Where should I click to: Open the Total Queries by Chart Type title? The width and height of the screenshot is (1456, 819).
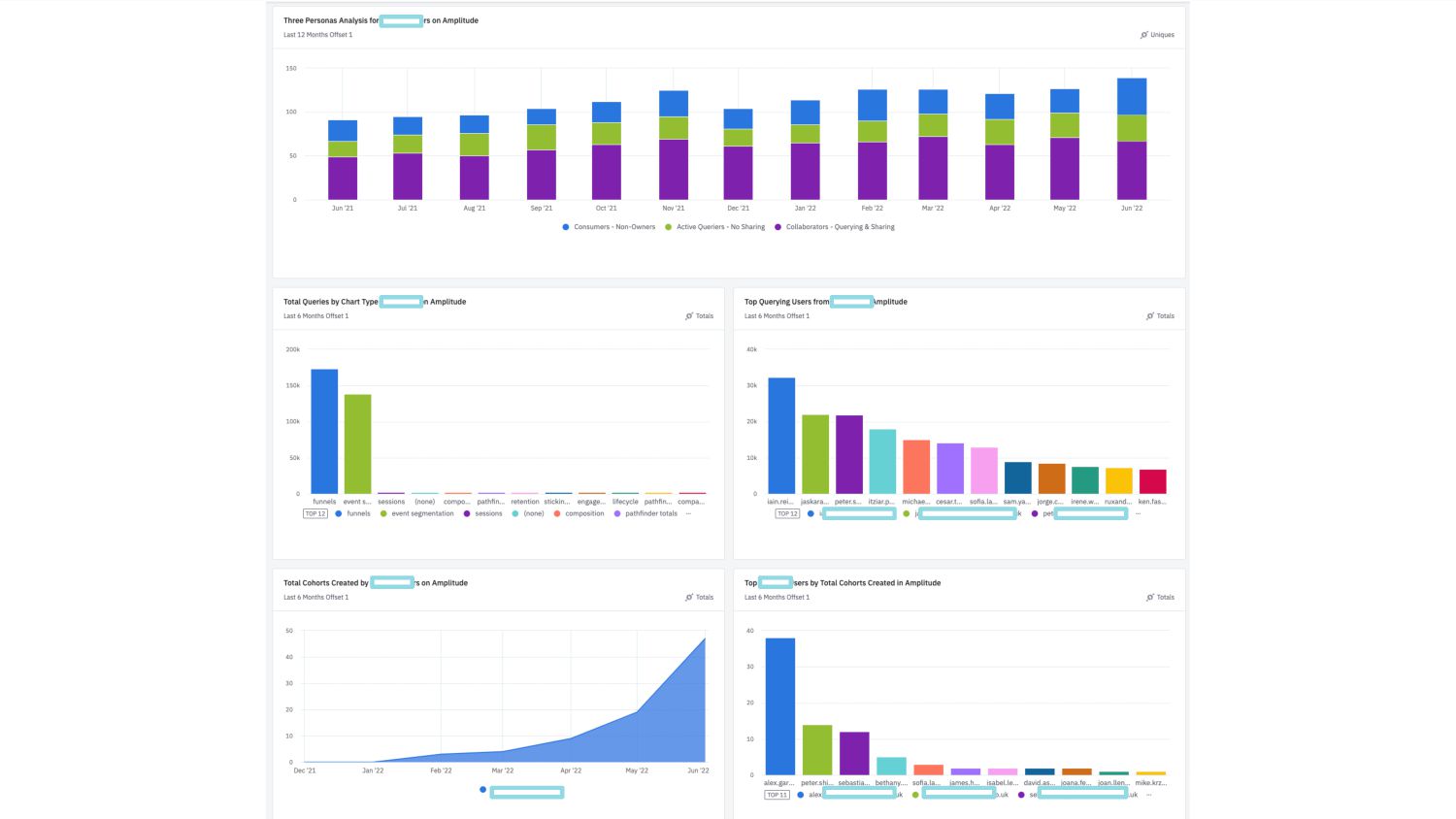click(x=375, y=302)
